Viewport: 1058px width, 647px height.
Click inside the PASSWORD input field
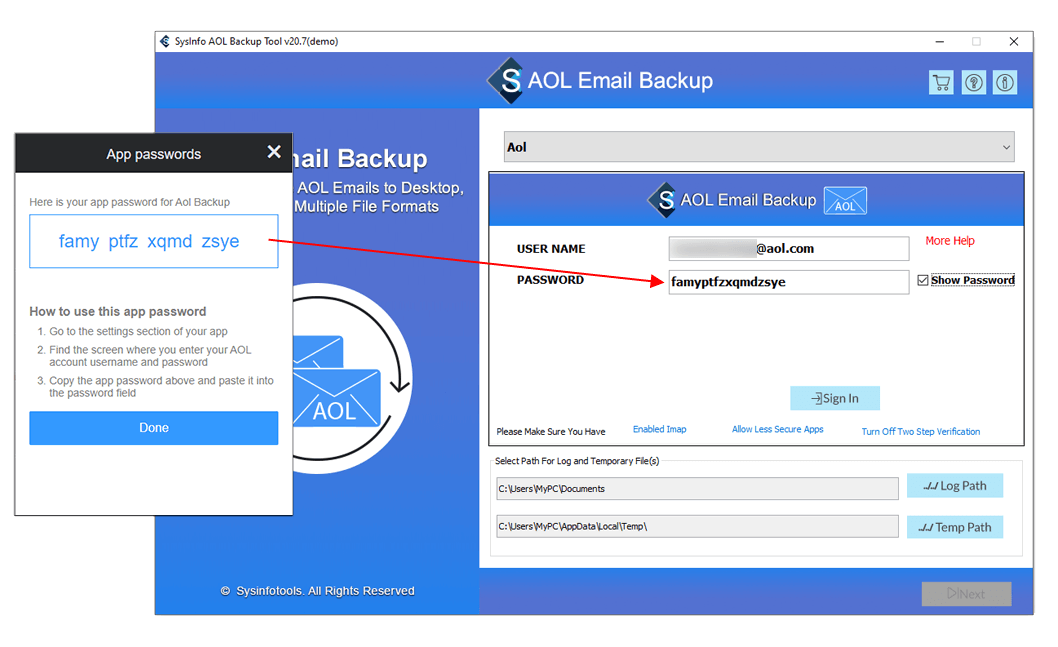coord(788,282)
